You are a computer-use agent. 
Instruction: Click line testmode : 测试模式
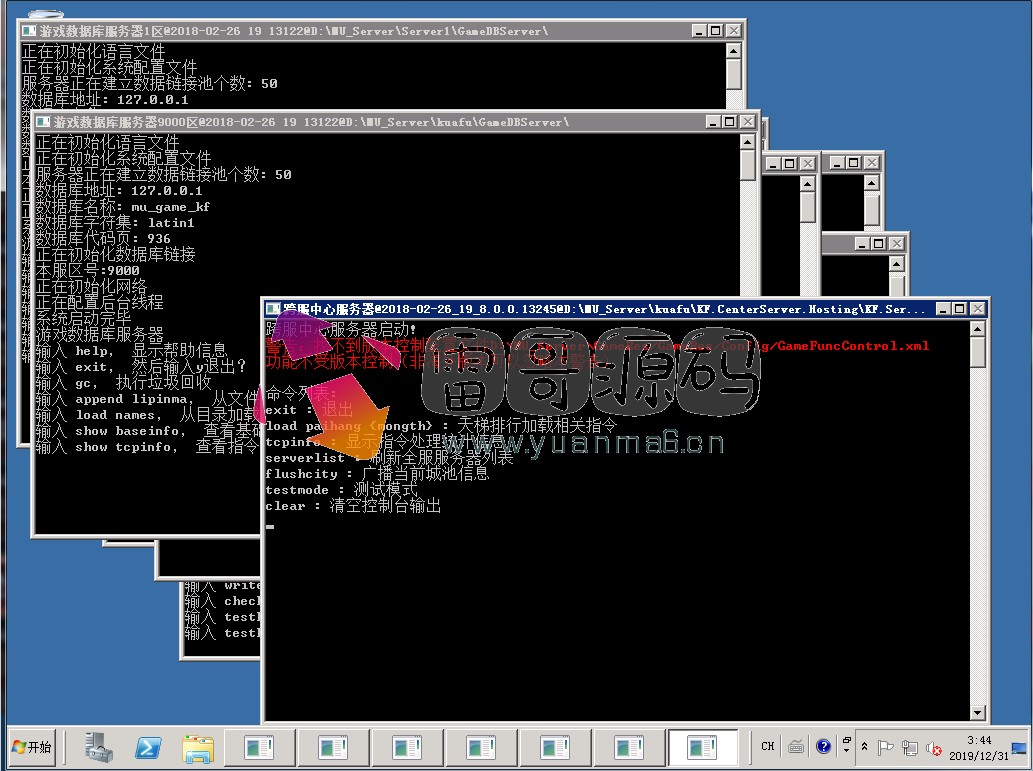[341, 490]
